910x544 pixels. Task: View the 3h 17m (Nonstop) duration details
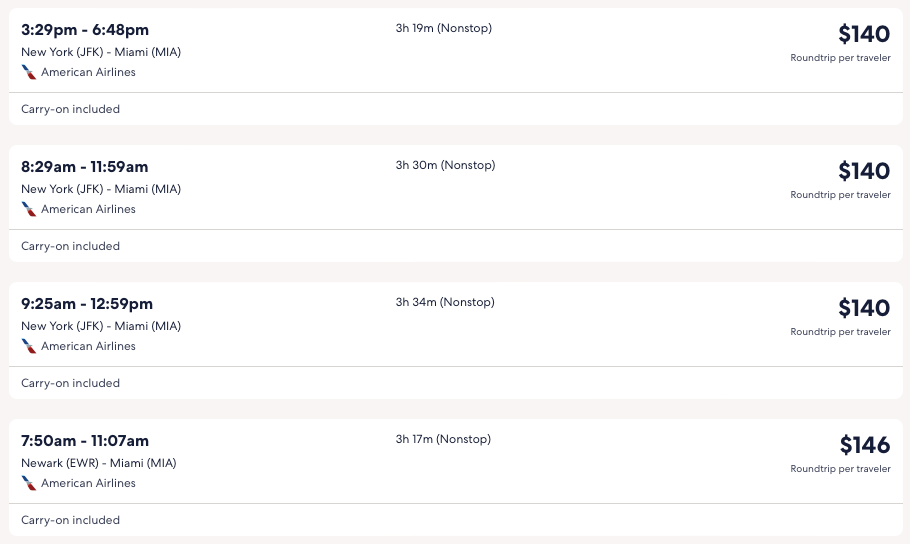(443, 439)
